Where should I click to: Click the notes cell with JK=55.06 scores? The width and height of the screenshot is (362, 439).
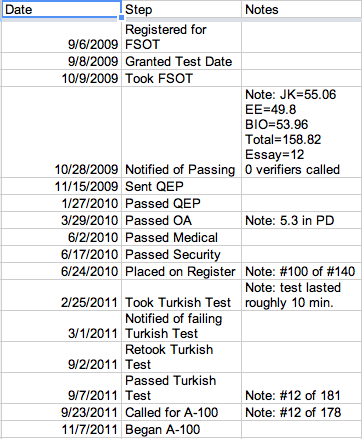(x=302, y=132)
